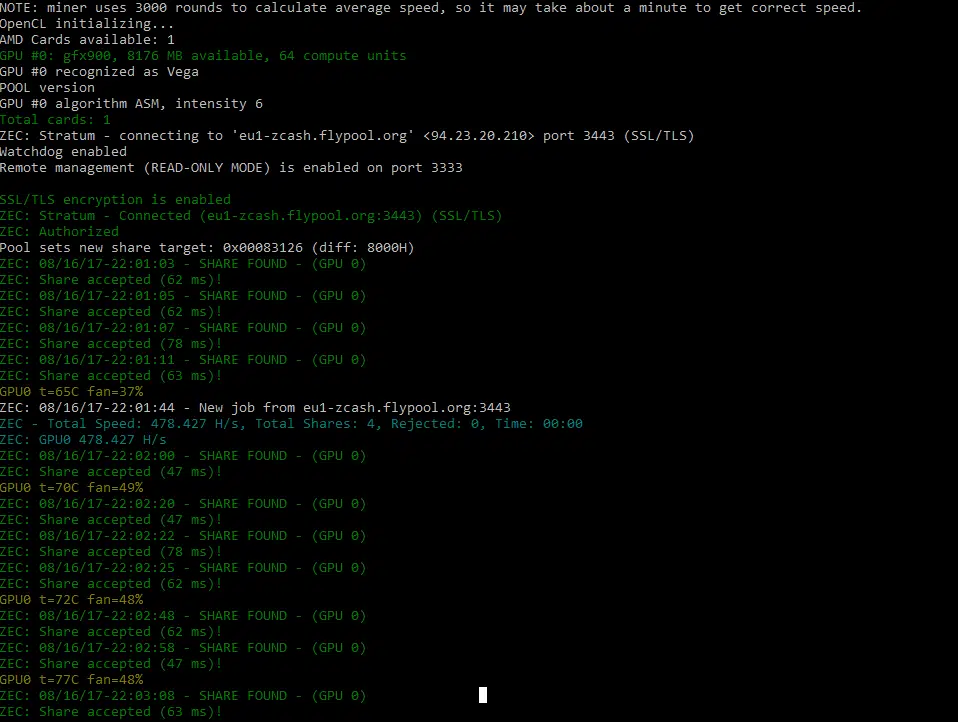The height and width of the screenshot is (722, 958).
Task: Click 'GPU #0 algorithm ASM, intensity 6' line
Action: click(131, 104)
